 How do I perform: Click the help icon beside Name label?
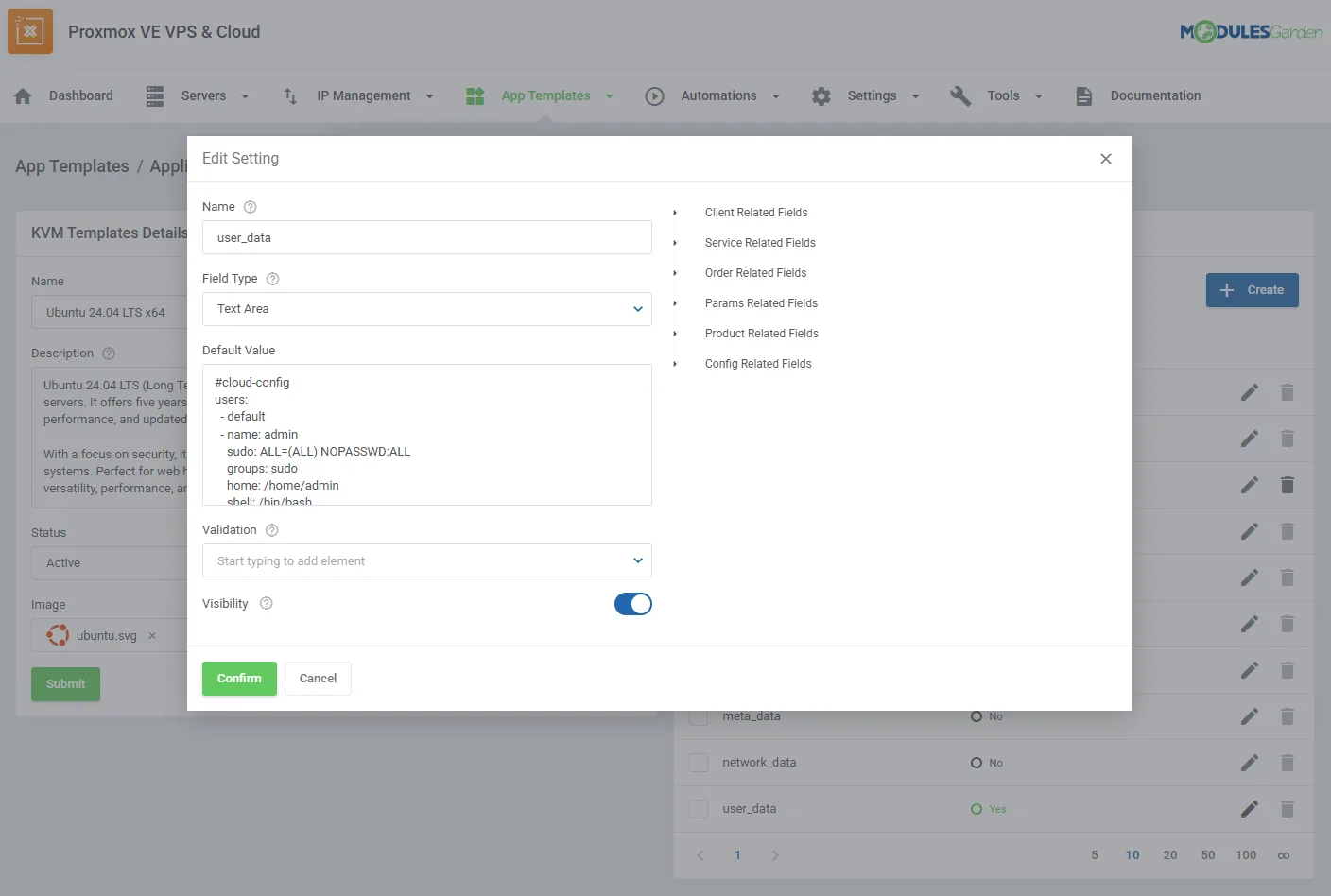pyautogui.click(x=251, y=207)
